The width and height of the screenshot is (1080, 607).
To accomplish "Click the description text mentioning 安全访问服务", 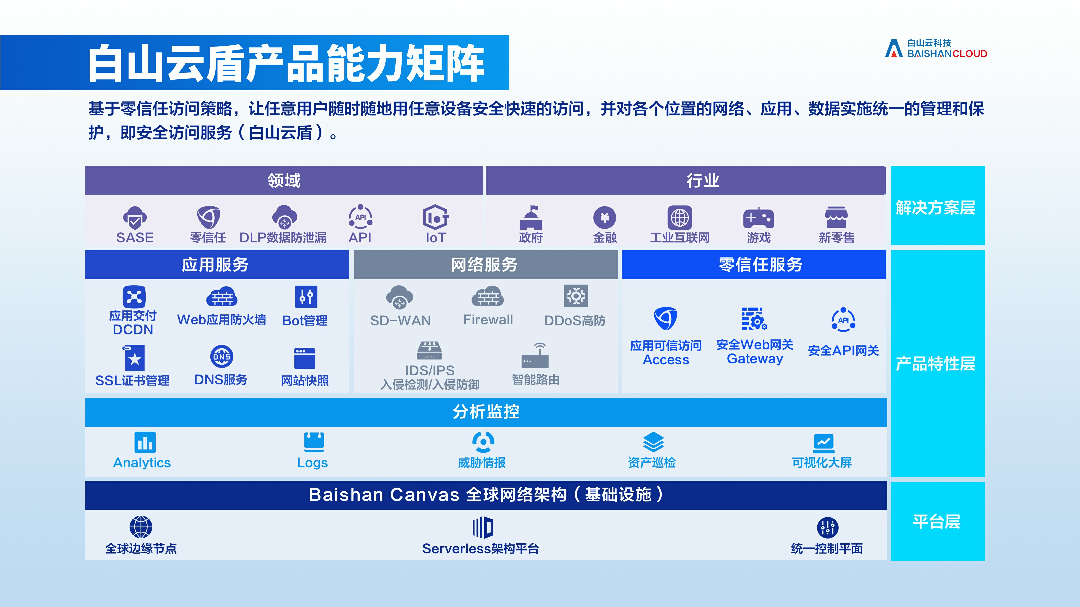I will tap(536, 121).
